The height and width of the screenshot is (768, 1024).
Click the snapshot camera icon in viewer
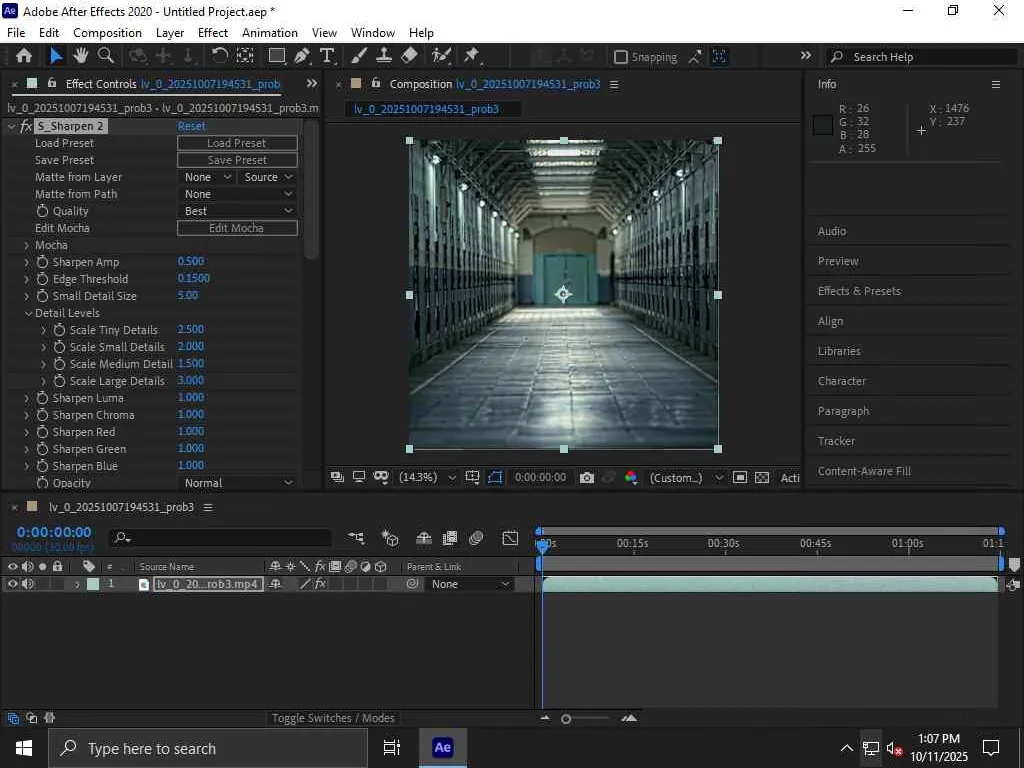coord(587,478)
